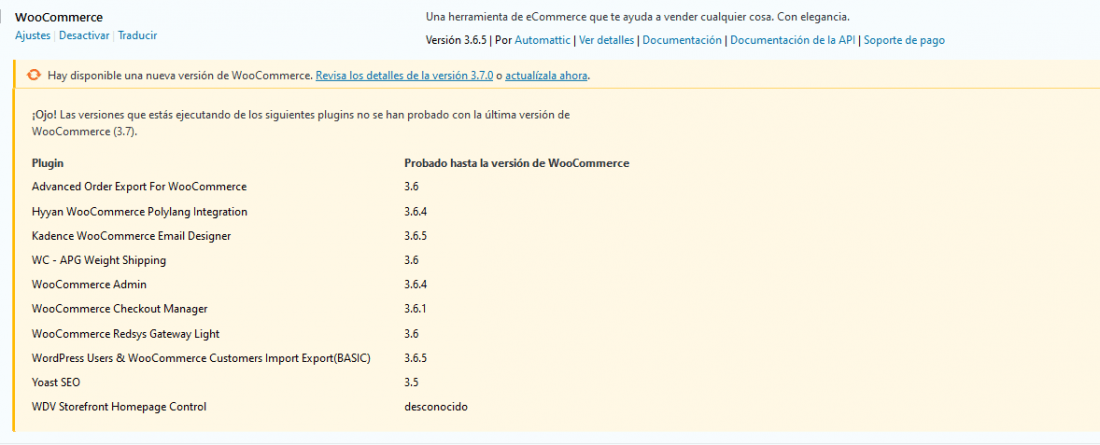Open Documentación de la API link
This screenshot has height=445, width=1100.
pyautogui.click(x=793, y=41)
